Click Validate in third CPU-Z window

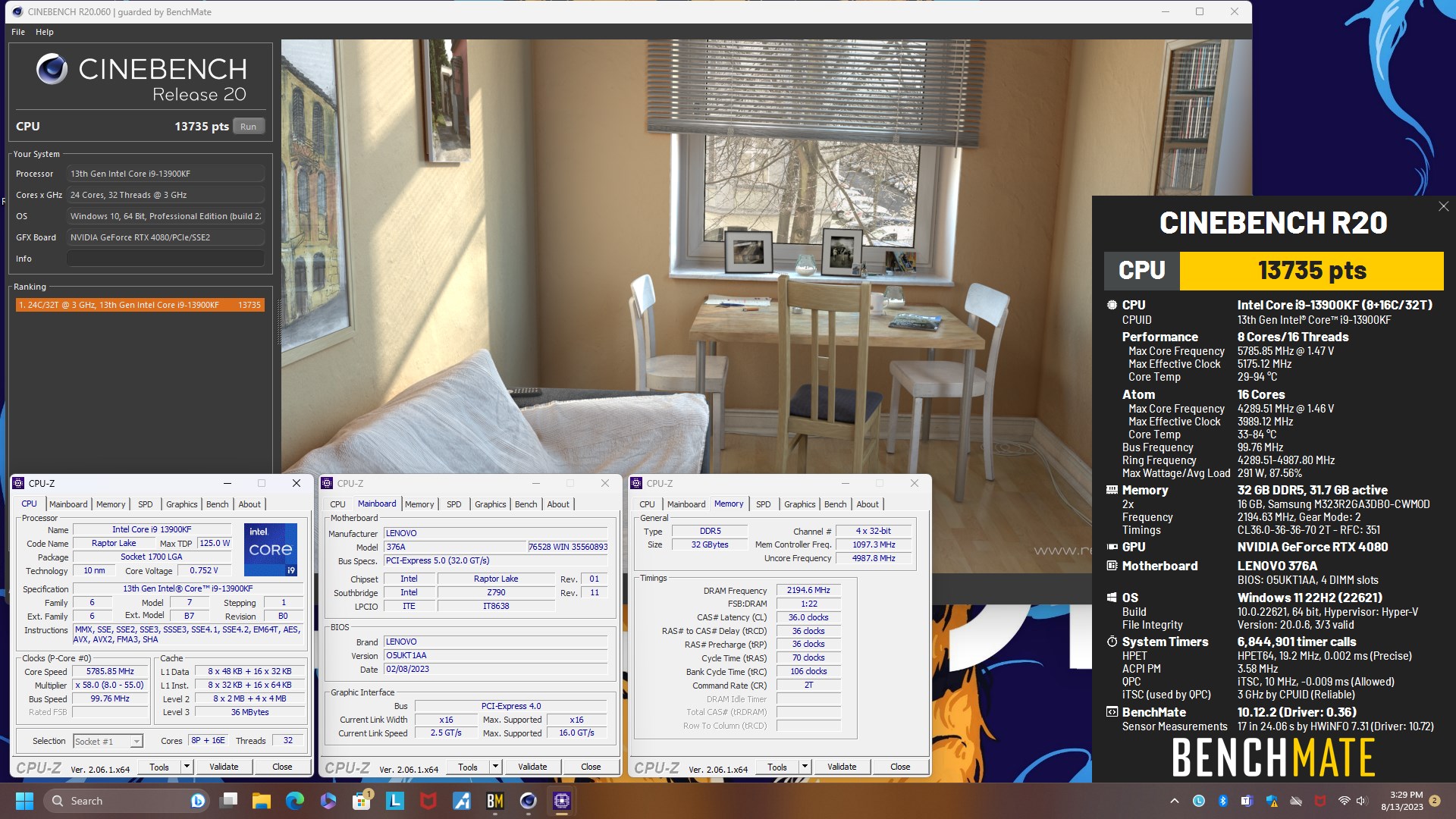tap(842, 767)
